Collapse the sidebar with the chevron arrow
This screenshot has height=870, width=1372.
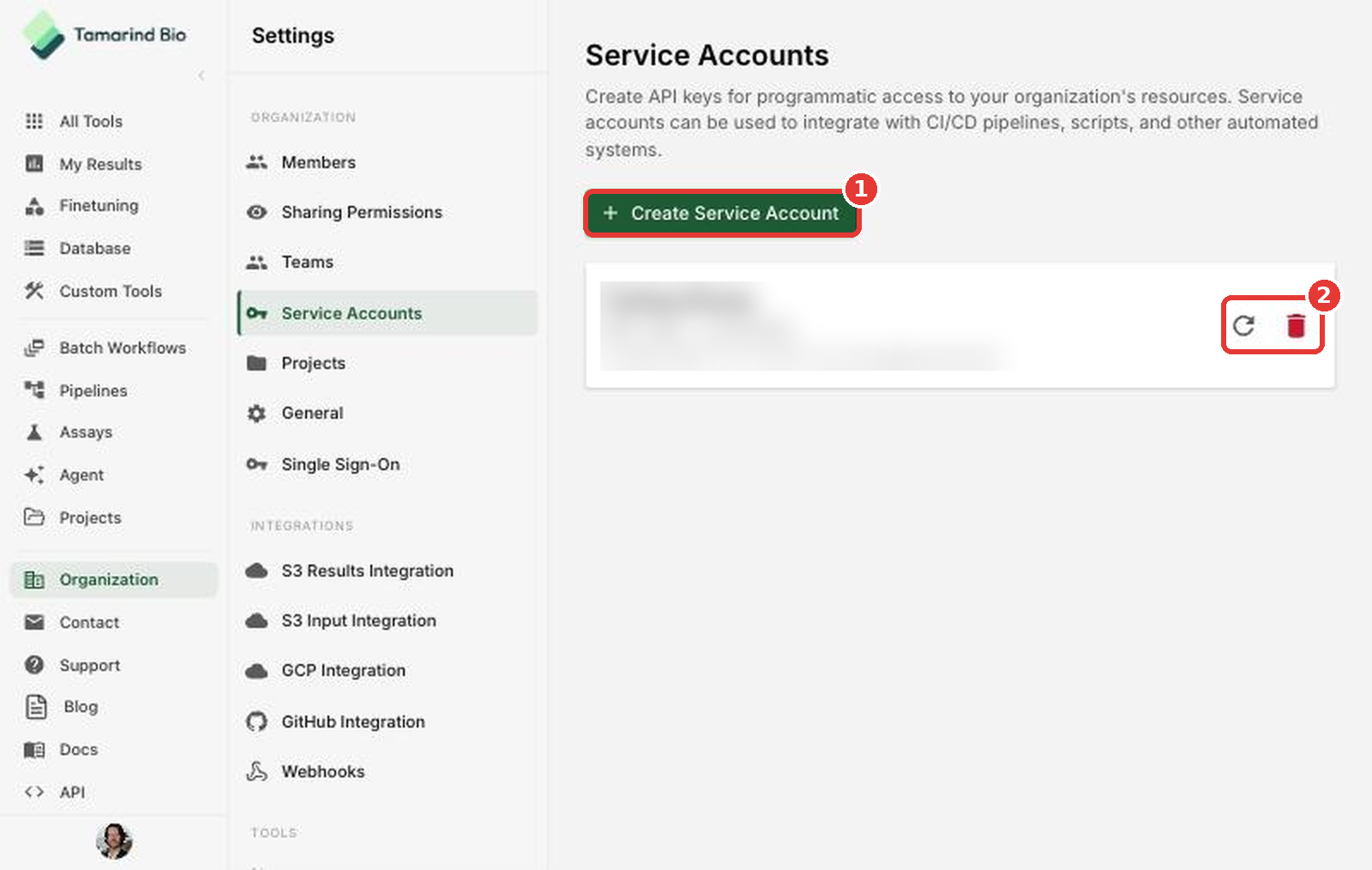click(202, 76)
